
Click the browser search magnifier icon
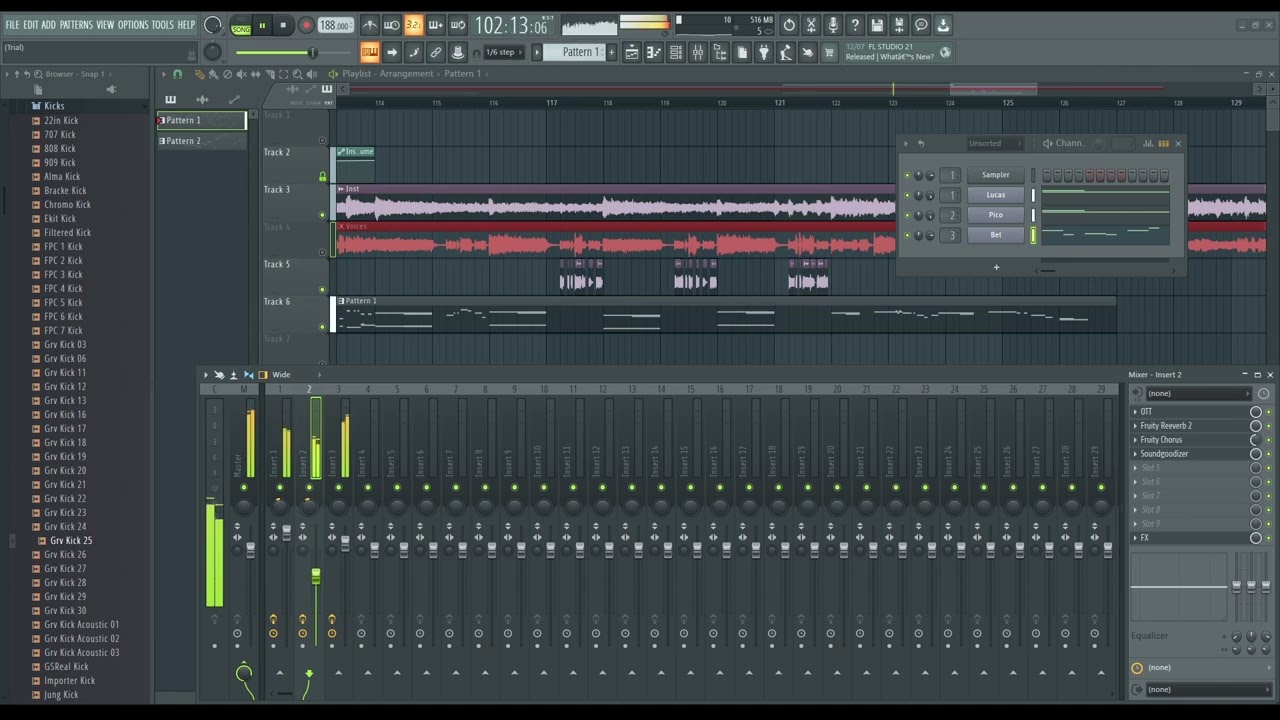point(38,74)
